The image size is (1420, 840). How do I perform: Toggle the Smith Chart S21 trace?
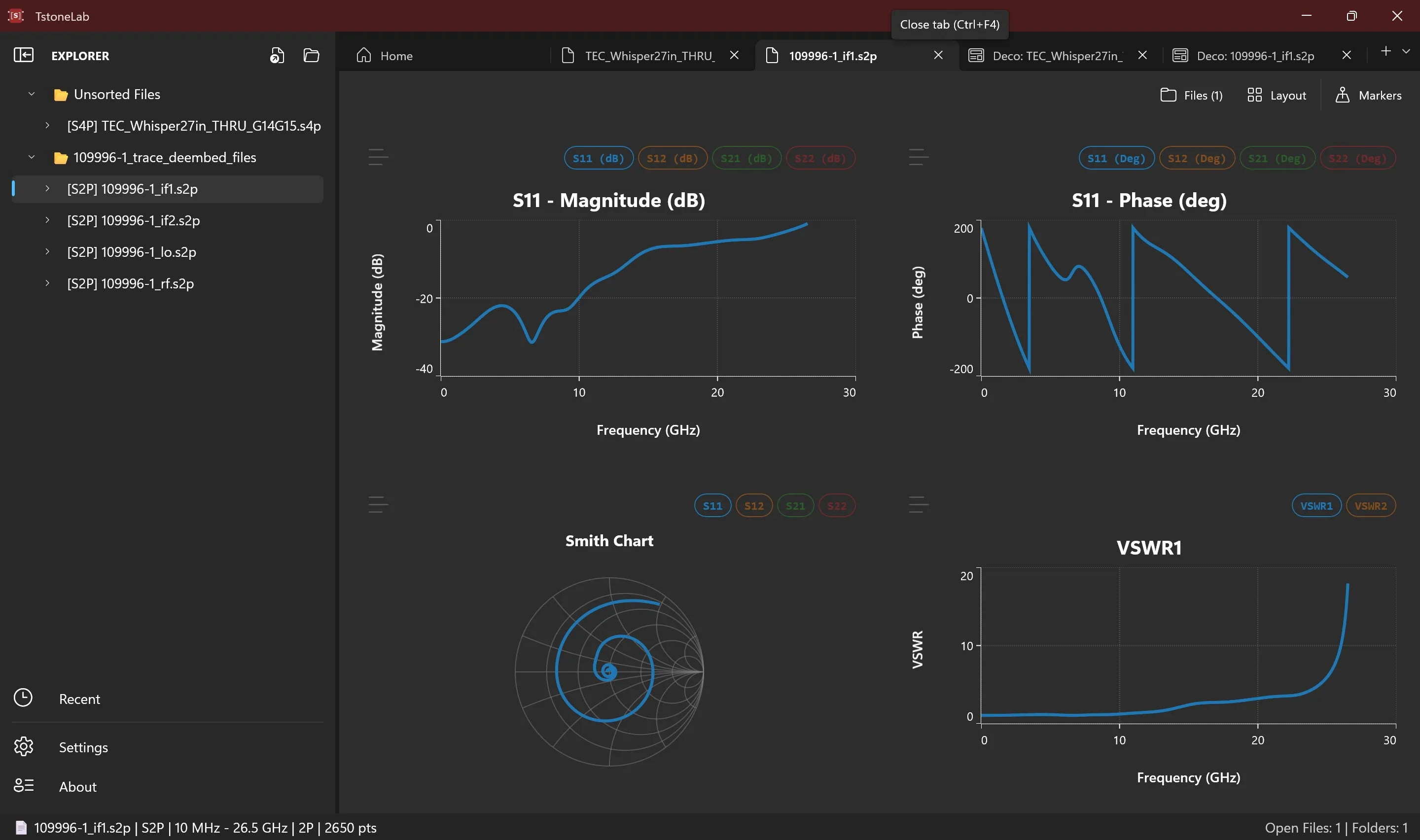(795, 505)
